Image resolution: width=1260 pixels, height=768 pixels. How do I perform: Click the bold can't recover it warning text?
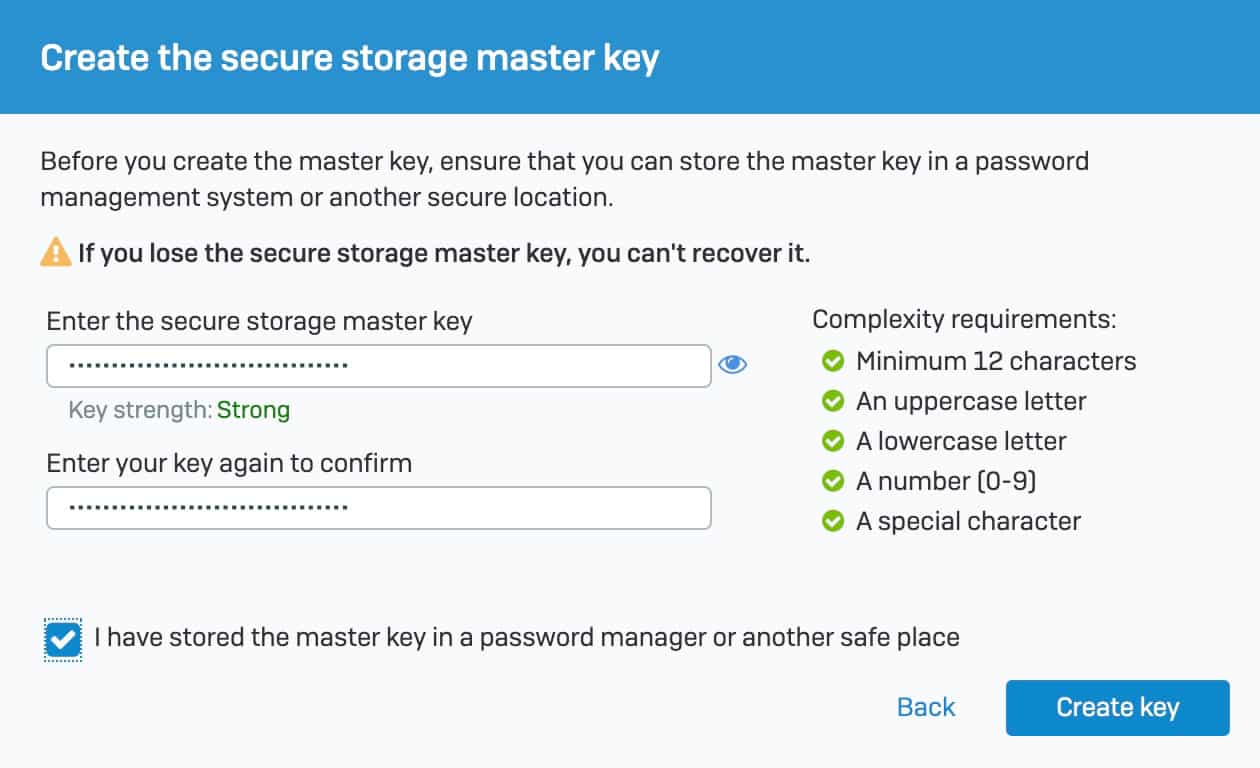click(444, 253)
